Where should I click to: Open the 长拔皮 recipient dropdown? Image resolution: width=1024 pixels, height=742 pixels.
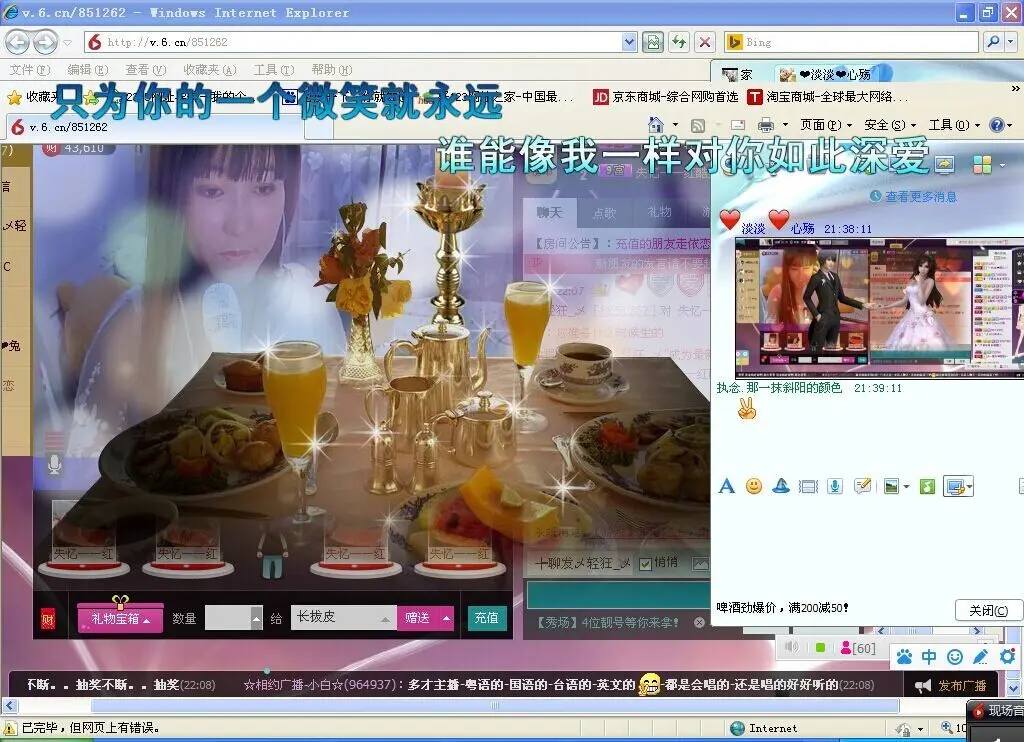tap(385, 619)
